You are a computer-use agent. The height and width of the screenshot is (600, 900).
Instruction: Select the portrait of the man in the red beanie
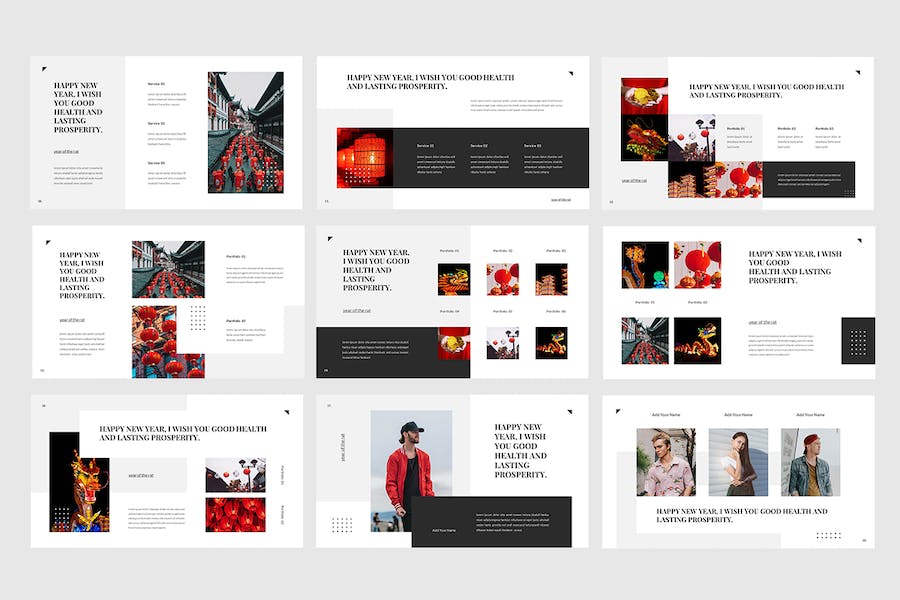pyautogui.click(x=810, y=462)
